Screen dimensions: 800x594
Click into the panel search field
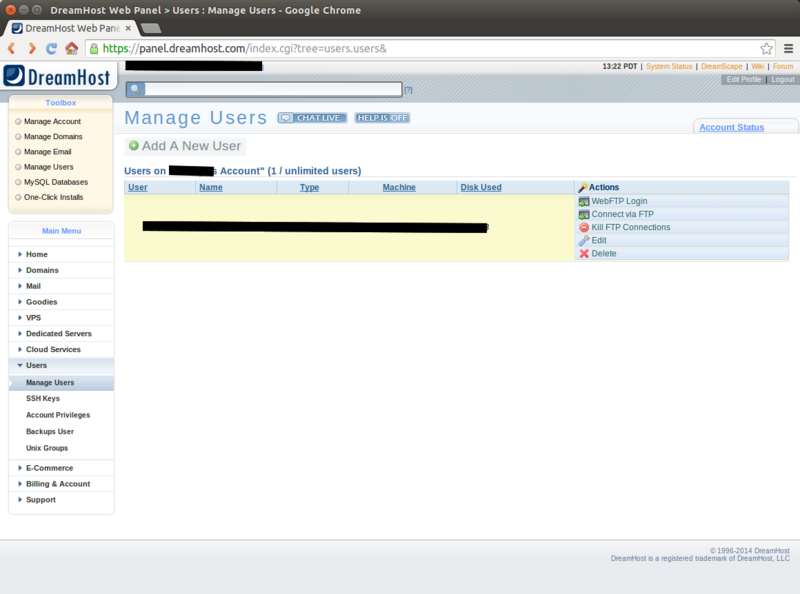pyautogui.click(x=273, y=89)
